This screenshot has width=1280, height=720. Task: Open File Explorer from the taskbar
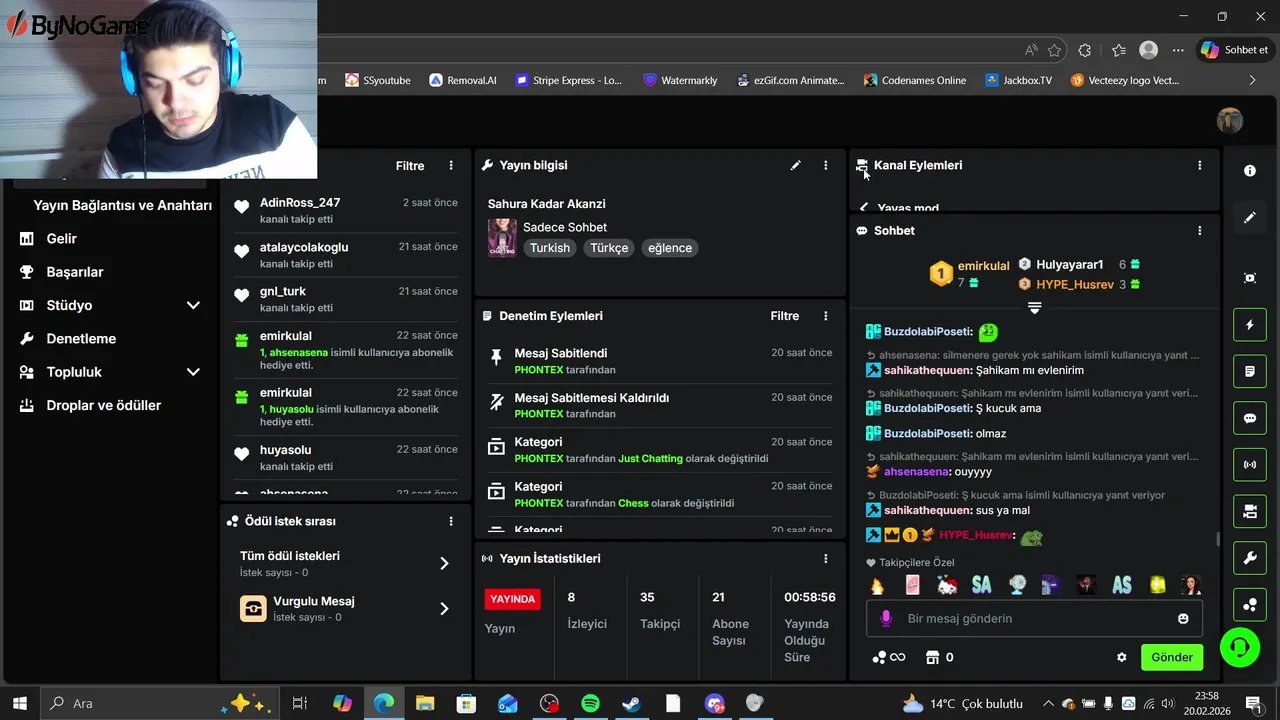[425, 703]
